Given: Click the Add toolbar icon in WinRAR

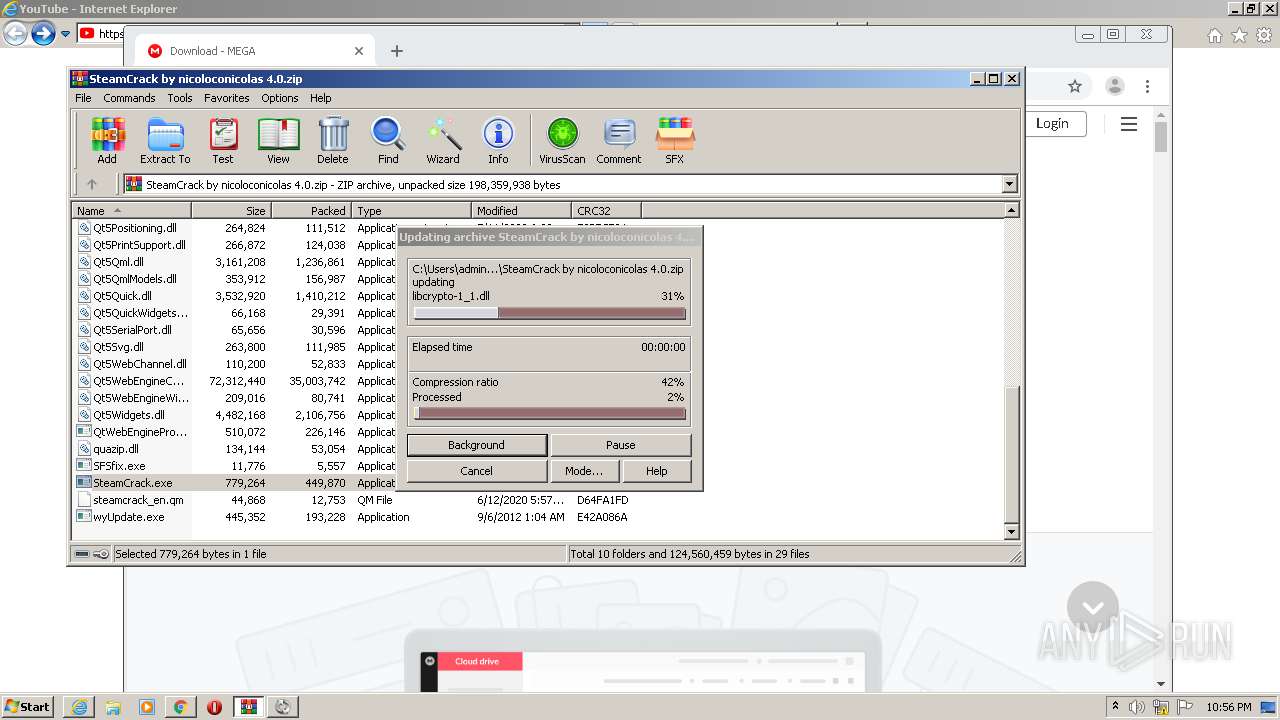Looking at the screenshot, I should [x=107, y=140].
